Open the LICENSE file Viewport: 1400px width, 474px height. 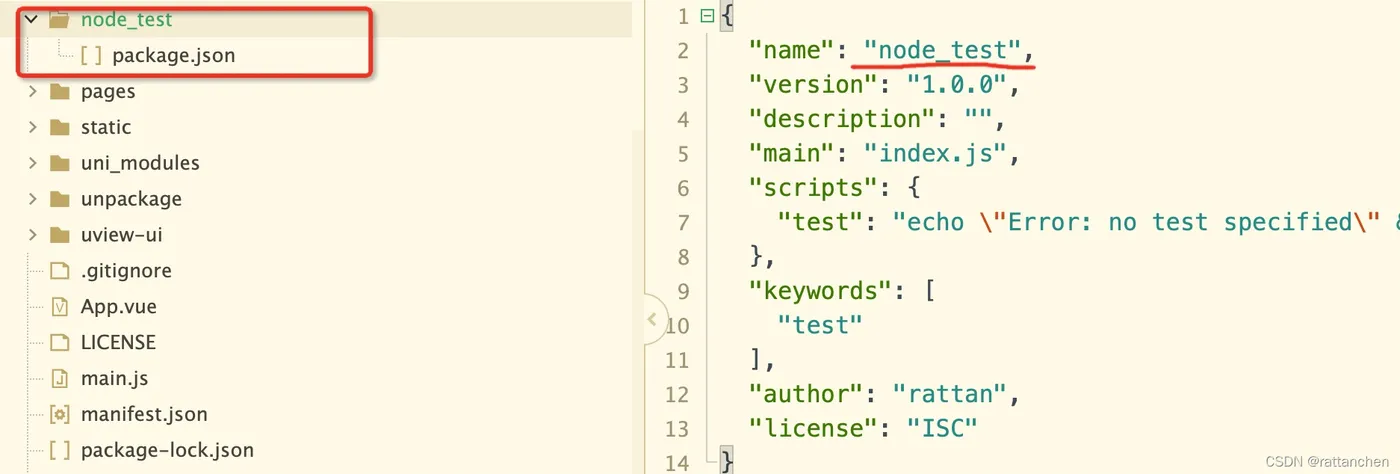click(x=118, y=343)
